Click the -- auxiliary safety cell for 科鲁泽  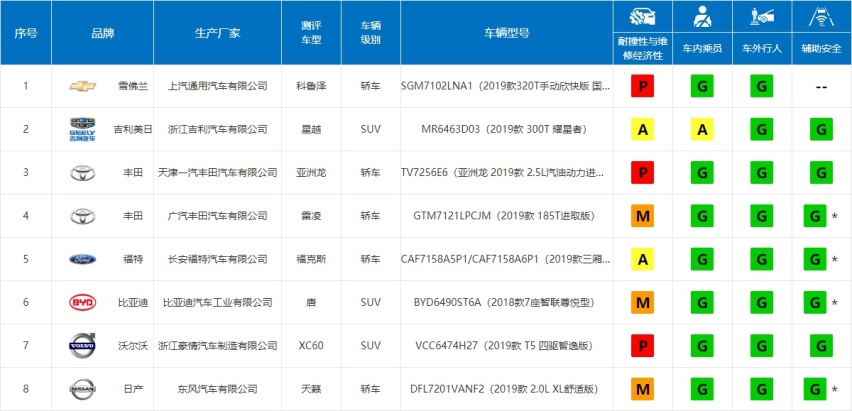click(822, 86)
